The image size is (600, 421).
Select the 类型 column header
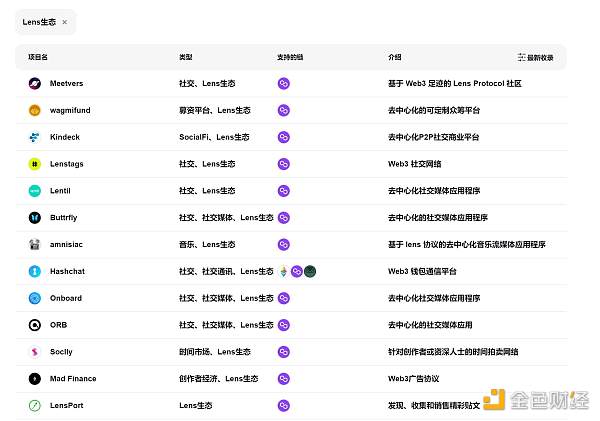[x=186, y=57]
